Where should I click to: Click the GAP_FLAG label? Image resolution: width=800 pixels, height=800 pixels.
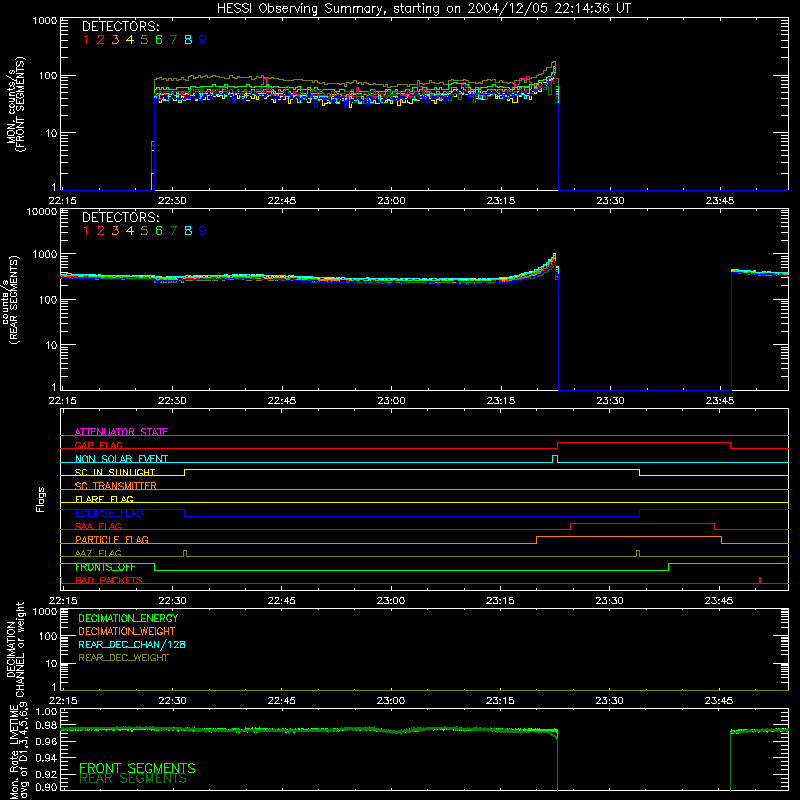click(98, 445)
